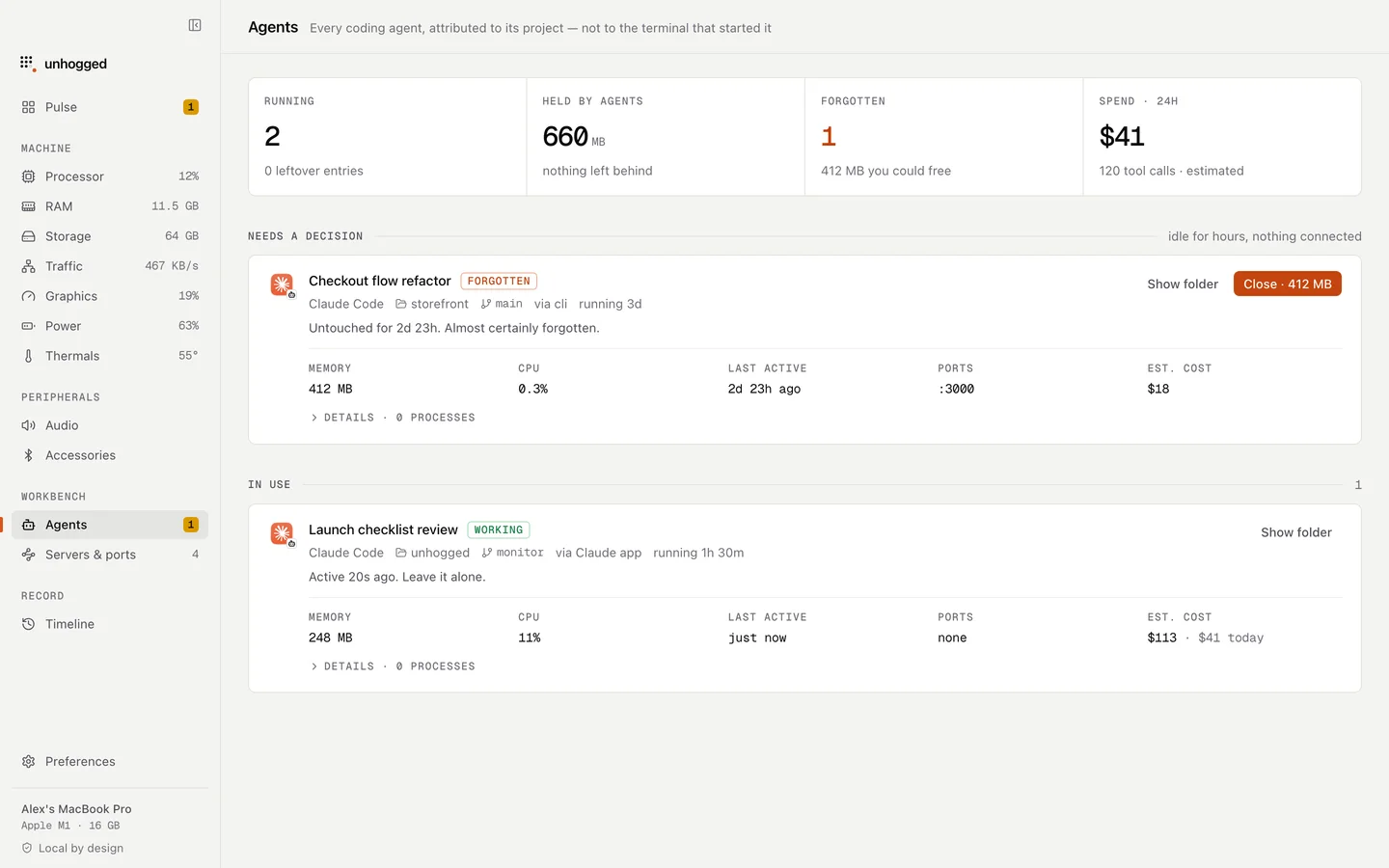1389x868 pixels.
Task: Open the Timeline record view
Action: click(110, 624)
